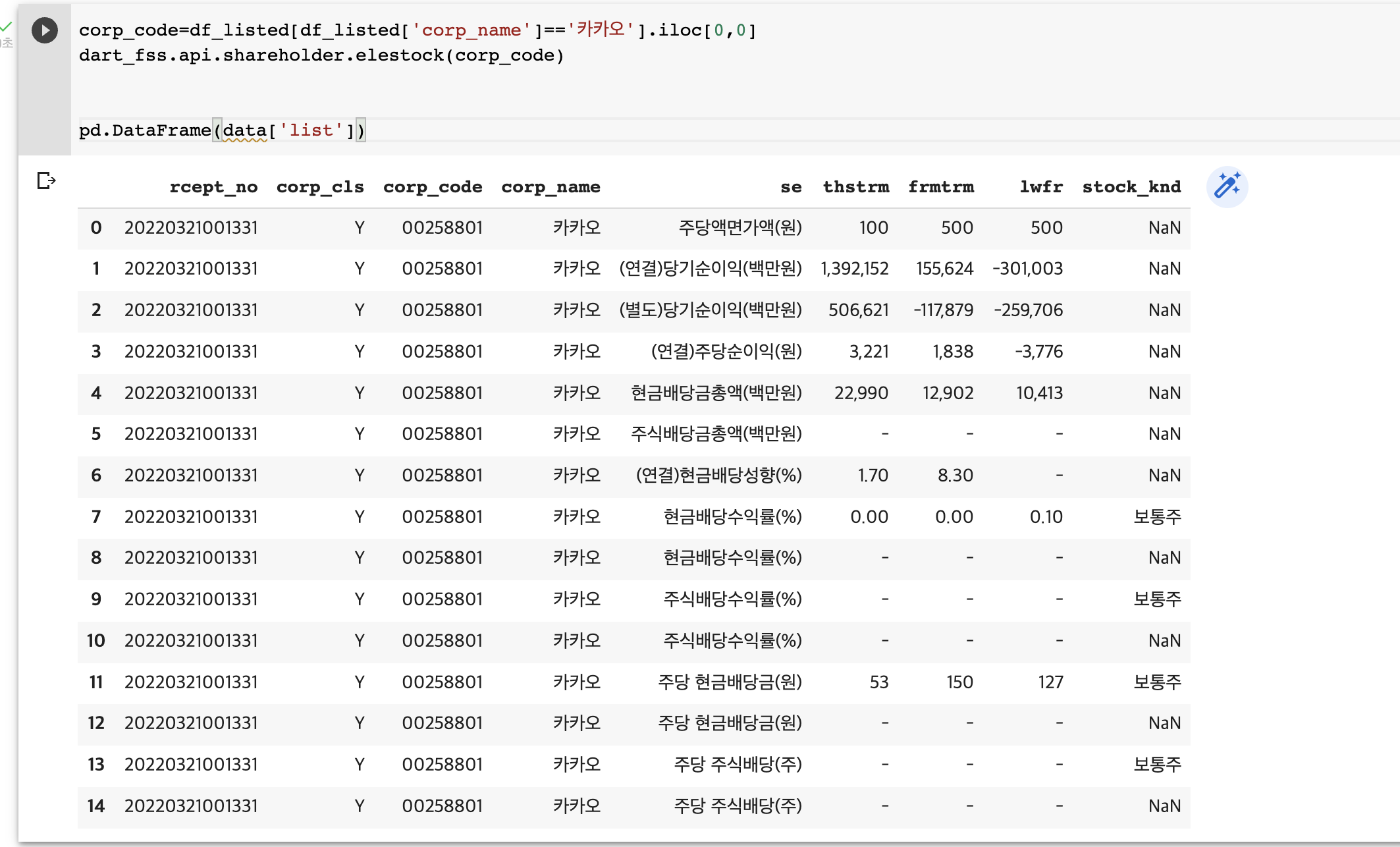Click the Y cell in row 12
Viewport: 1400px width, 847px height.
coord(359,723)
